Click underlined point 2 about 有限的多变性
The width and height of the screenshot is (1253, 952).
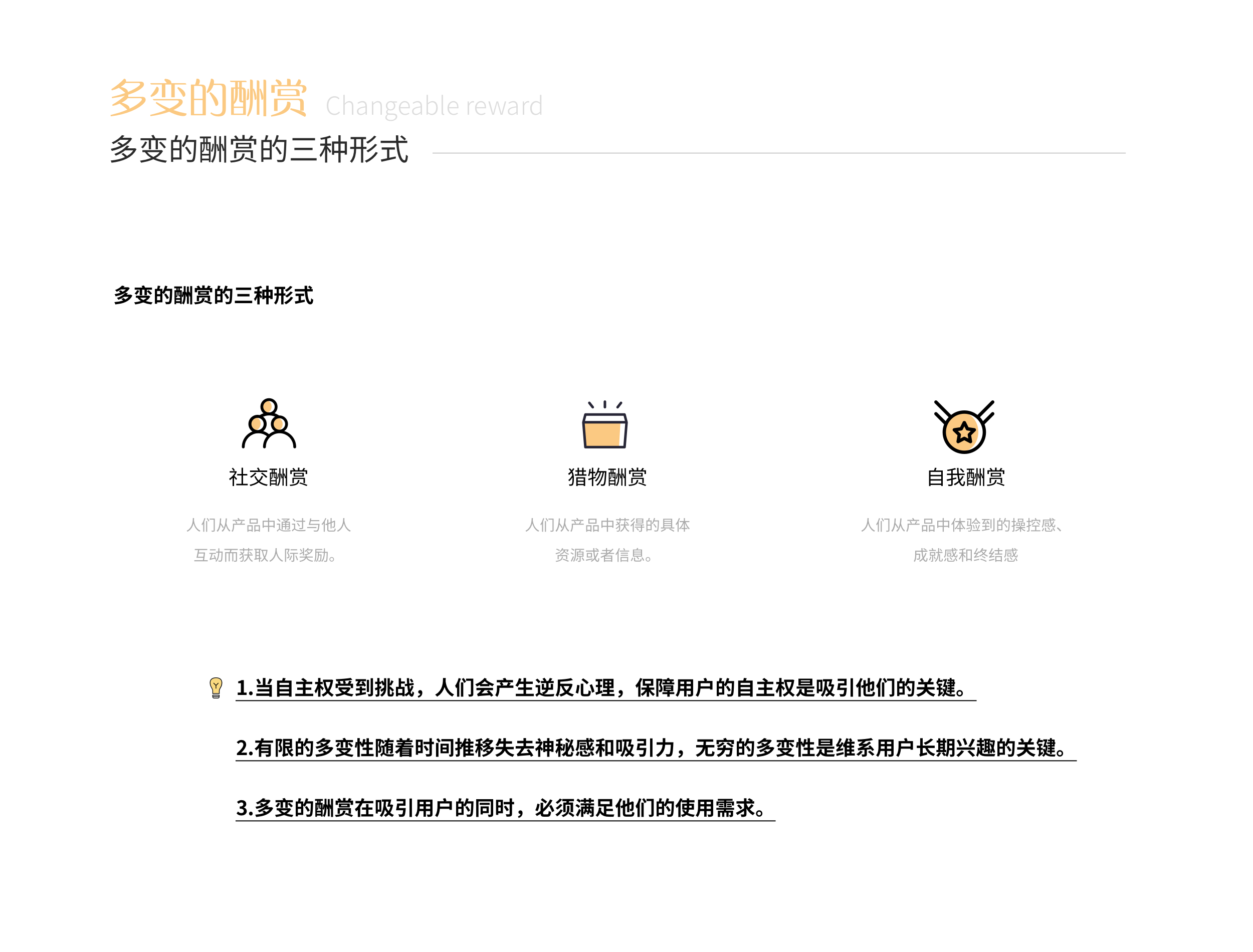[x=652, y=748]
